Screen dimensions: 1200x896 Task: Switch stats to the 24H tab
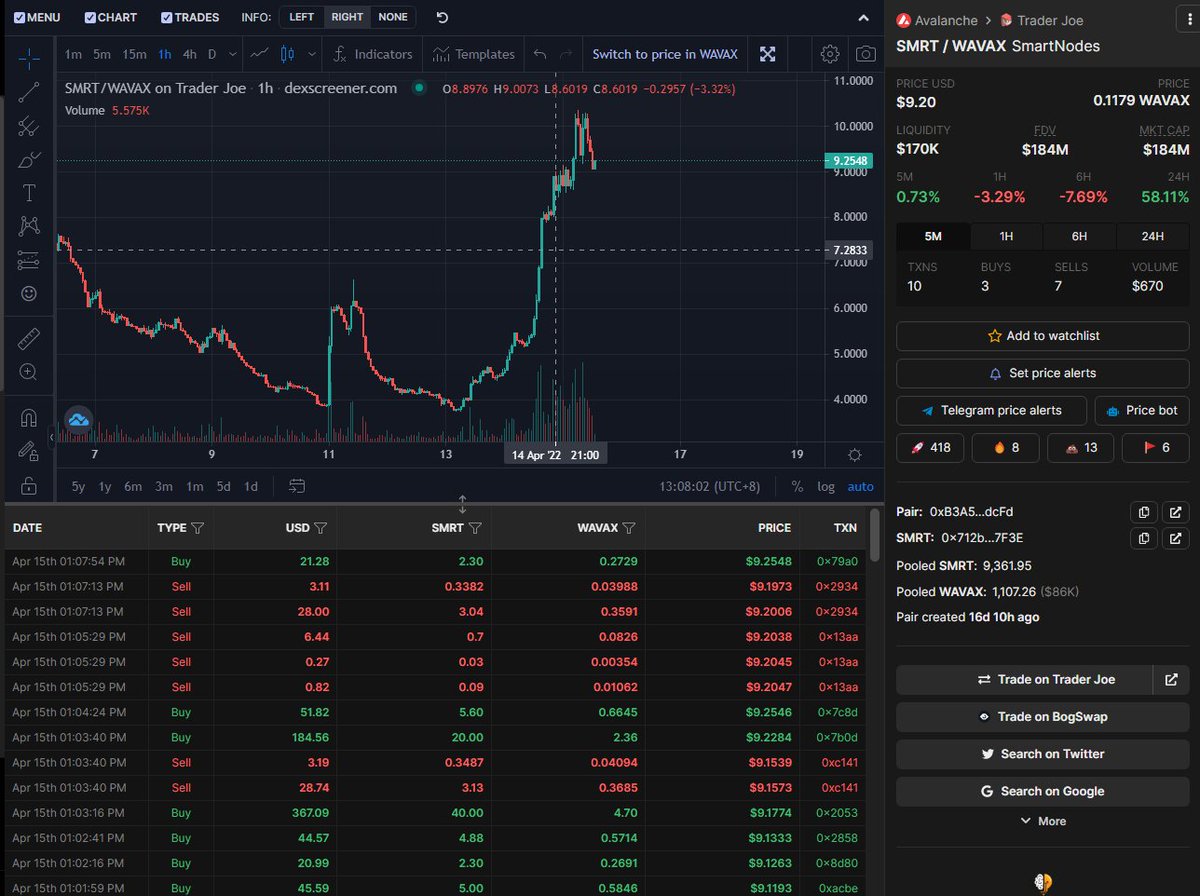(x=1153, y=236)
